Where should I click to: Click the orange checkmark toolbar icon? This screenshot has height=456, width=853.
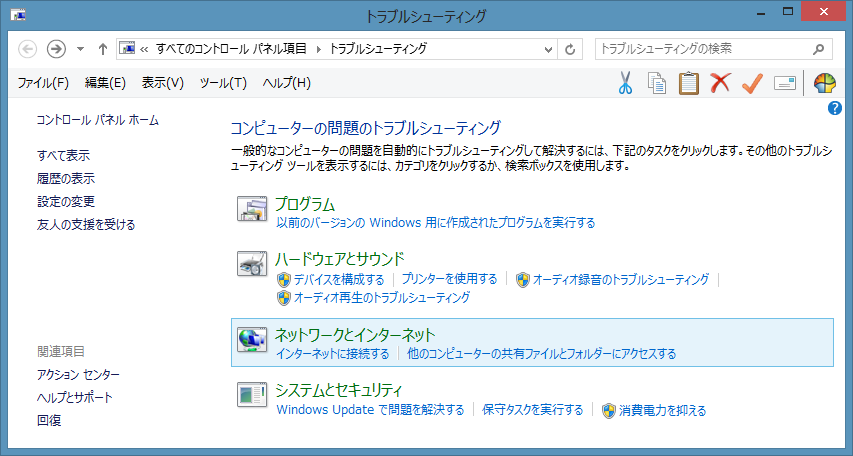pos(752,83)
